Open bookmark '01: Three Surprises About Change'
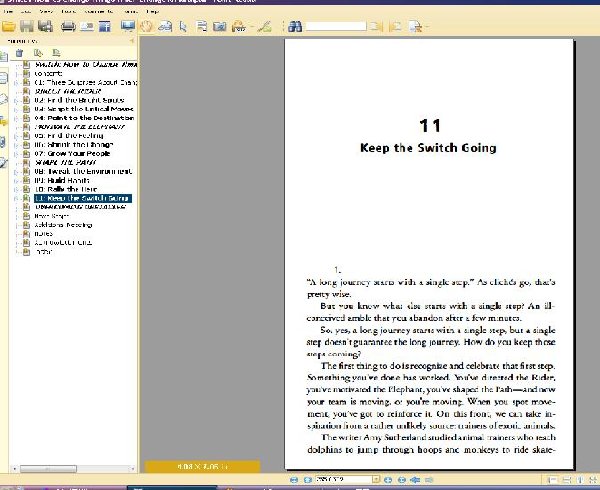The image size is (600, 490). pos(86,82)
